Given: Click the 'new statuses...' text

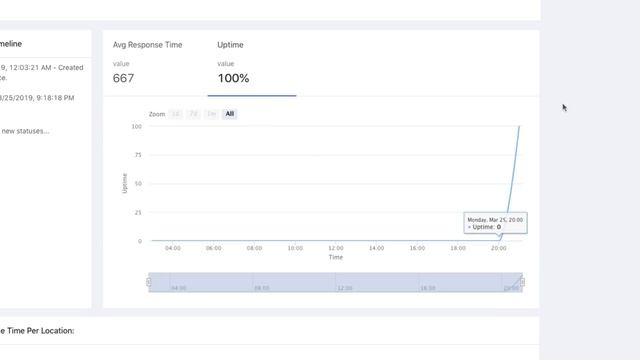Looking at the screenshot, I should coord(25,131).
